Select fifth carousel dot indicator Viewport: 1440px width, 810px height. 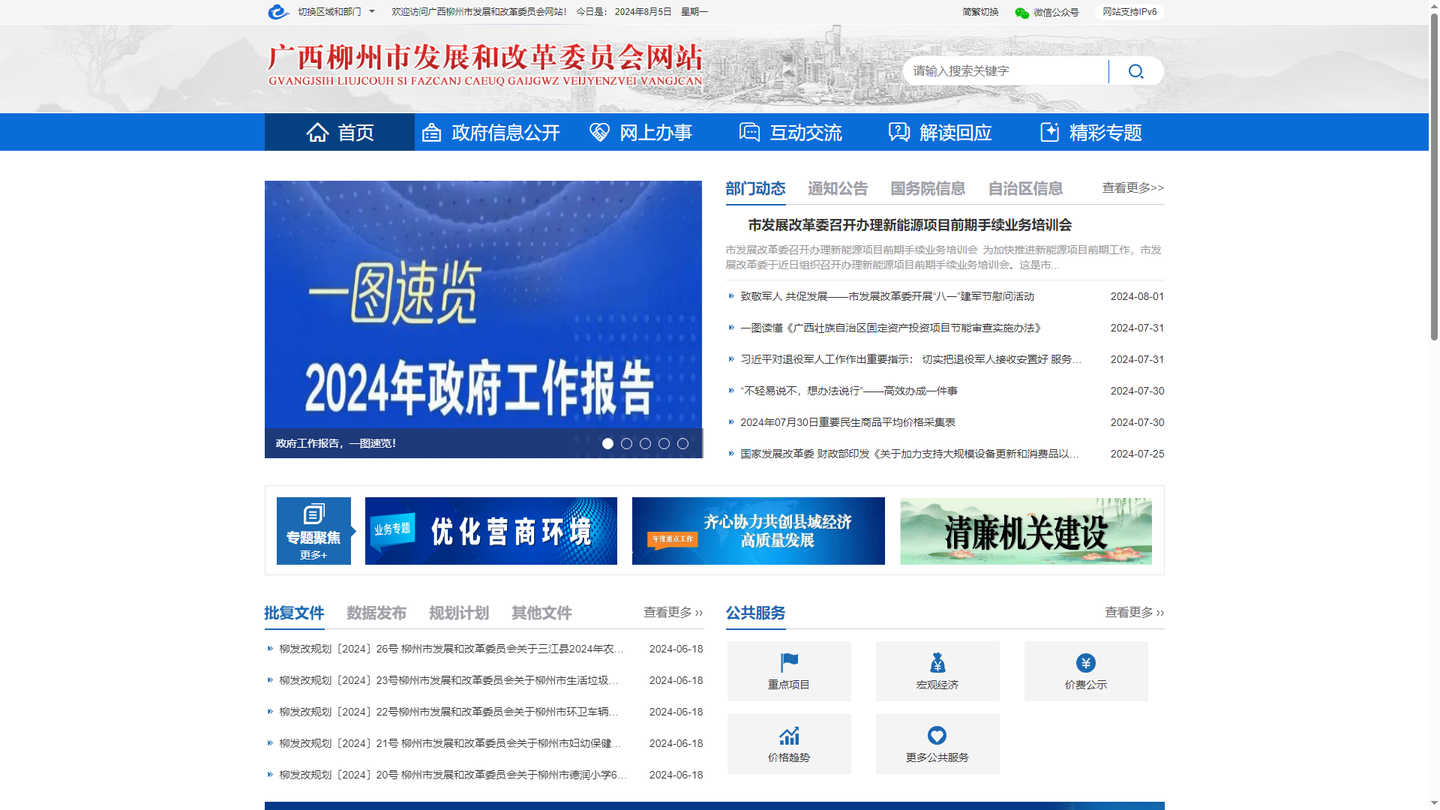pos(683,443)
